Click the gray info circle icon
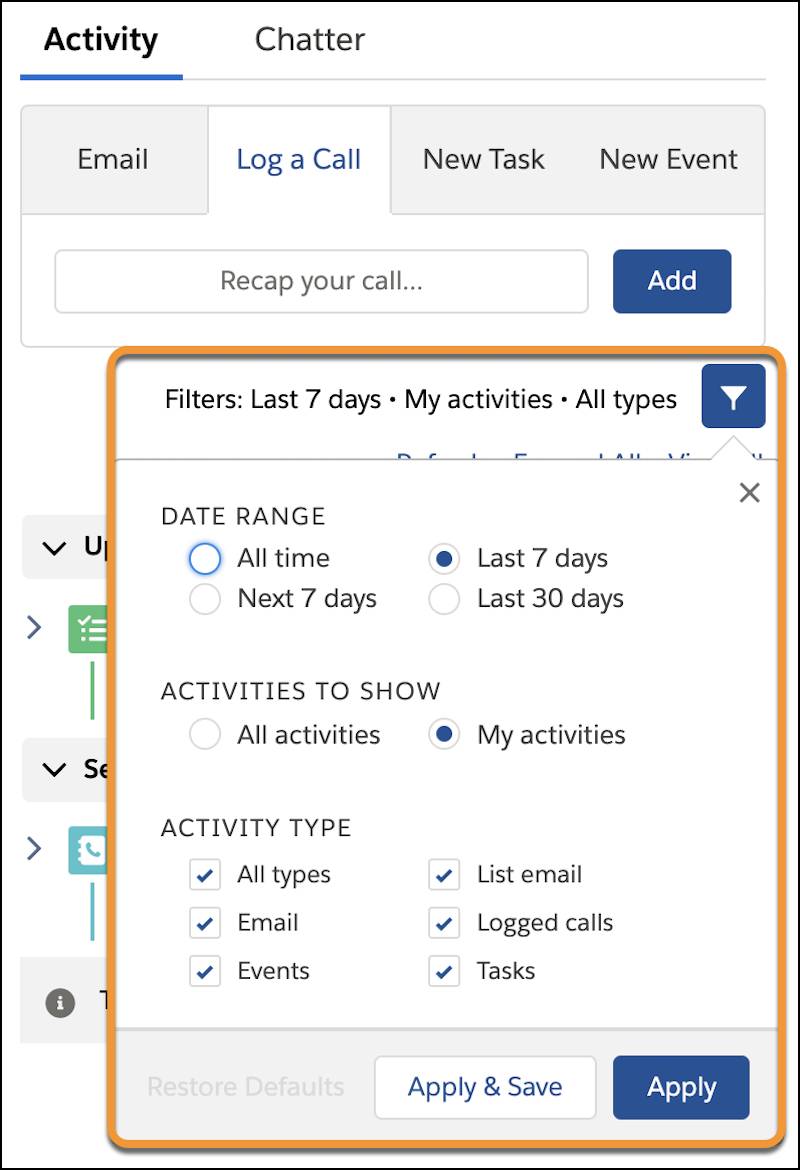The height and width of the screenshot is (1170, 800). click(x=60, y=1002)
